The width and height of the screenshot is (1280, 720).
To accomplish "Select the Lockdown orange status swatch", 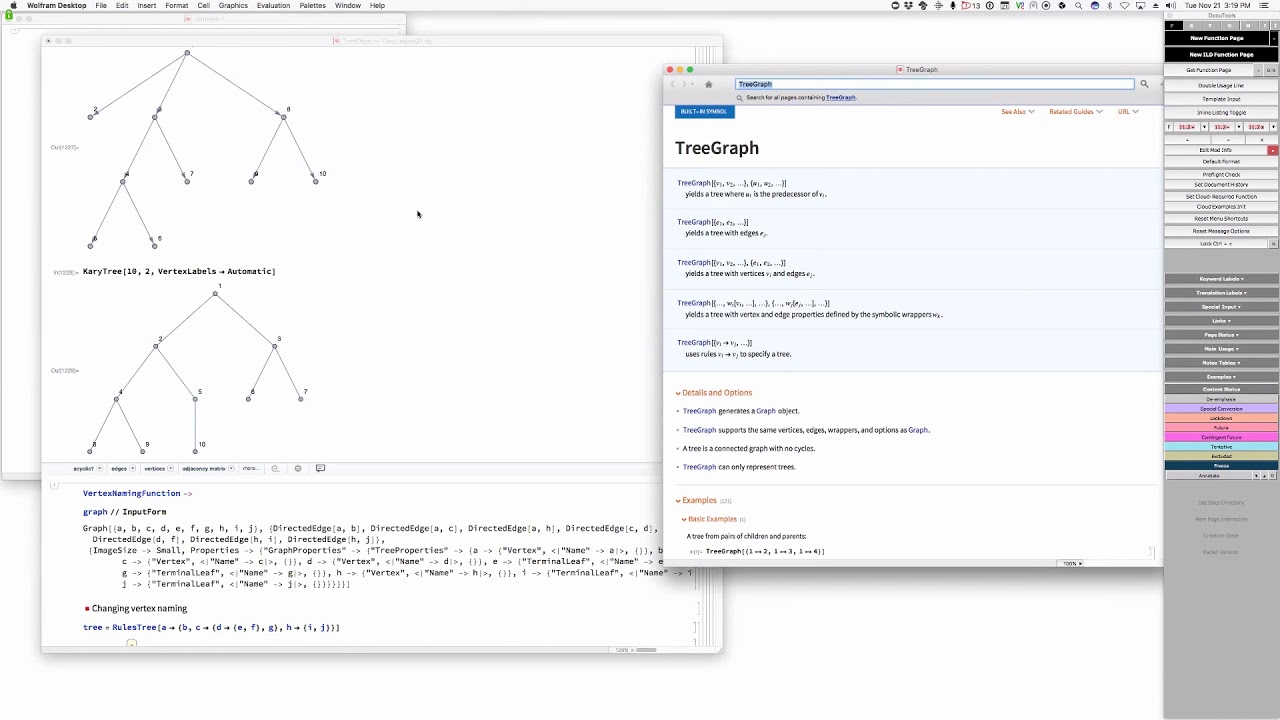I will (x=1221, y=418).
